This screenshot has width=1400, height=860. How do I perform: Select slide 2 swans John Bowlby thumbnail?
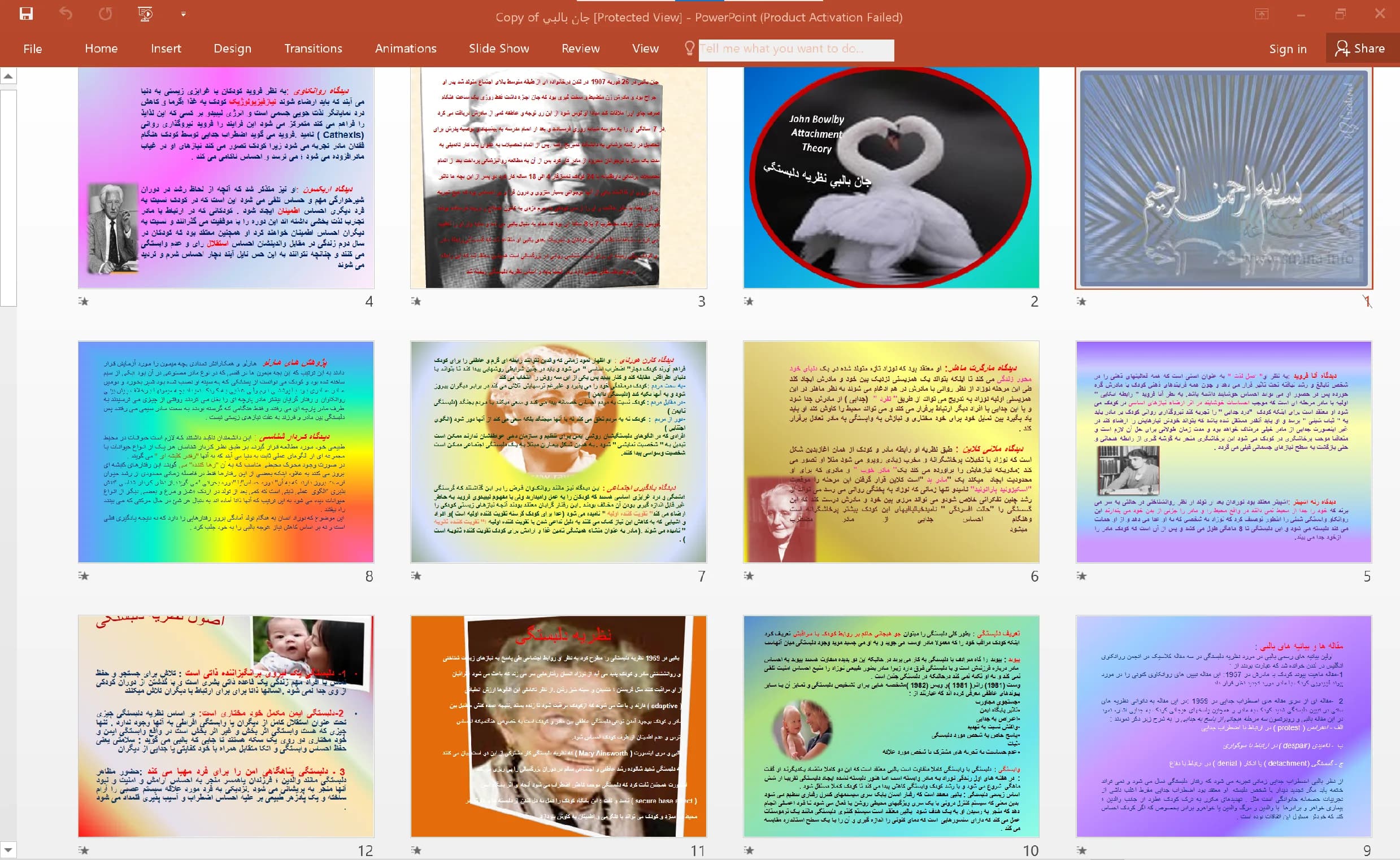[x=890, y=178]
